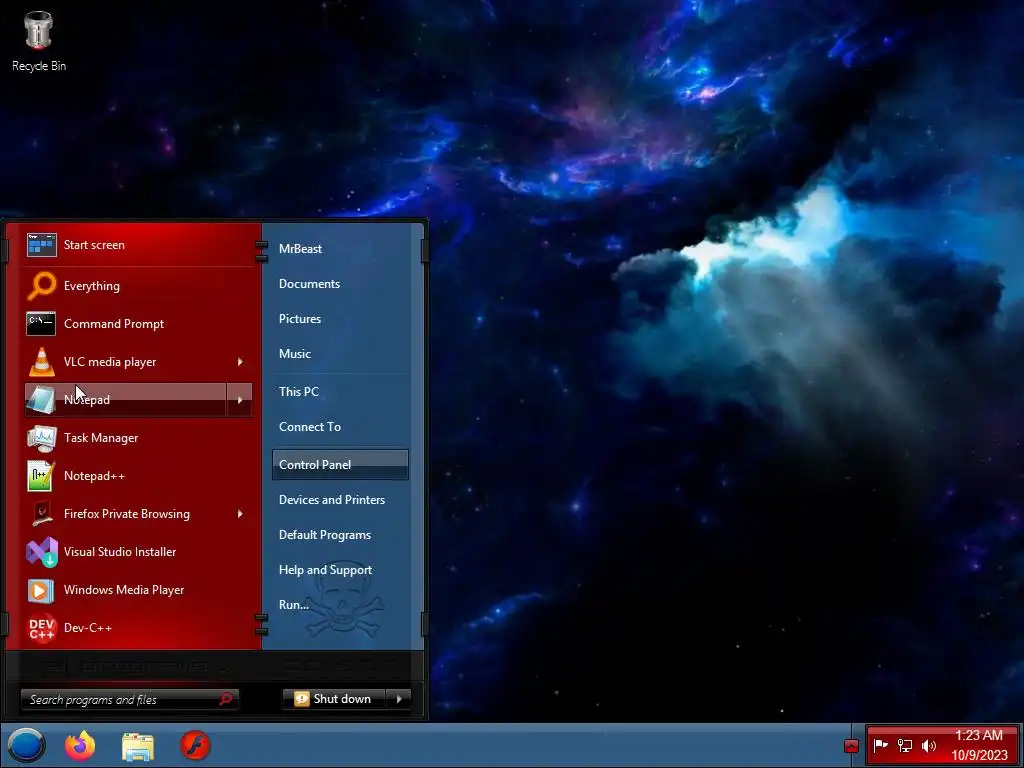The height and width of the screenshot is (768, 1024).
Task: Click the Action Center flag icon
Action: click(880, 745)
